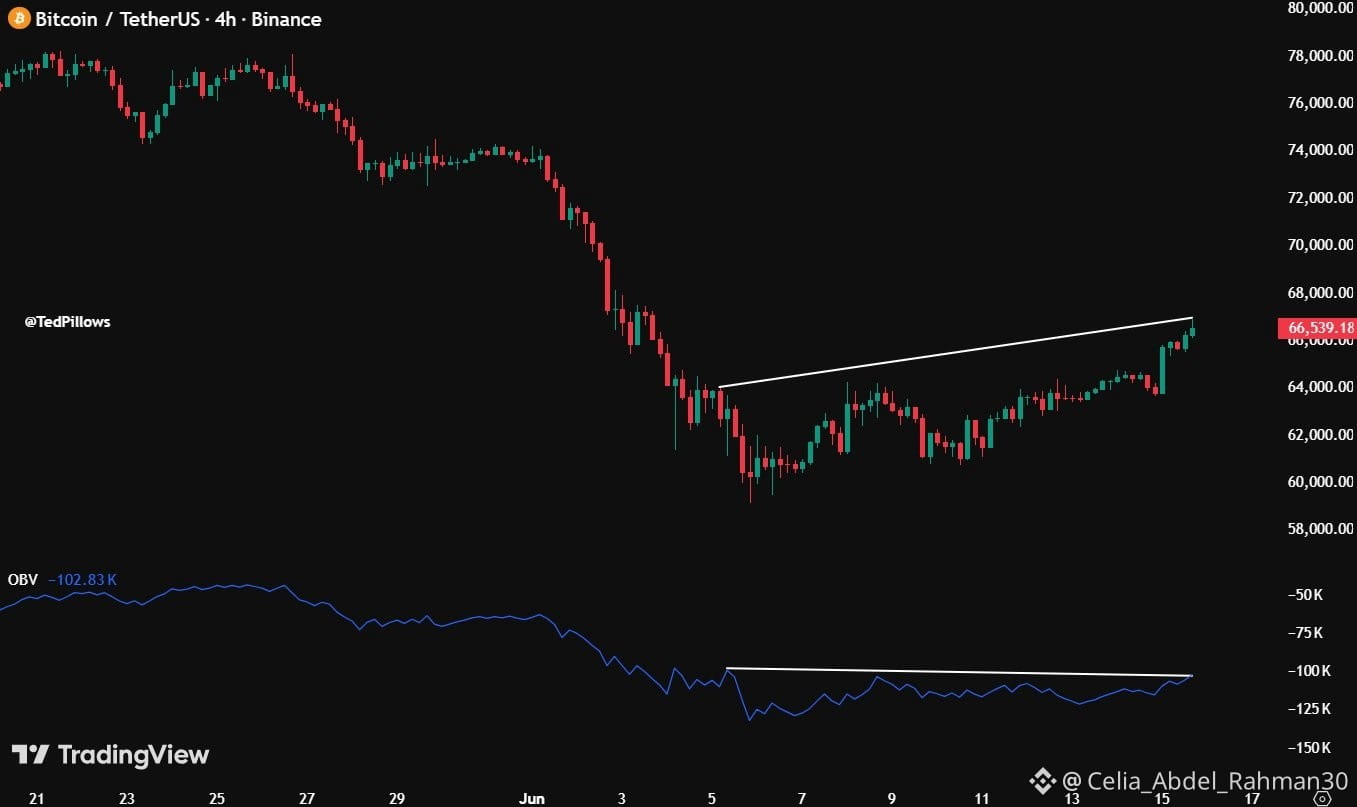Click the OBV indicator label
Screen dimensions: 1357x807
coord(22,579)
